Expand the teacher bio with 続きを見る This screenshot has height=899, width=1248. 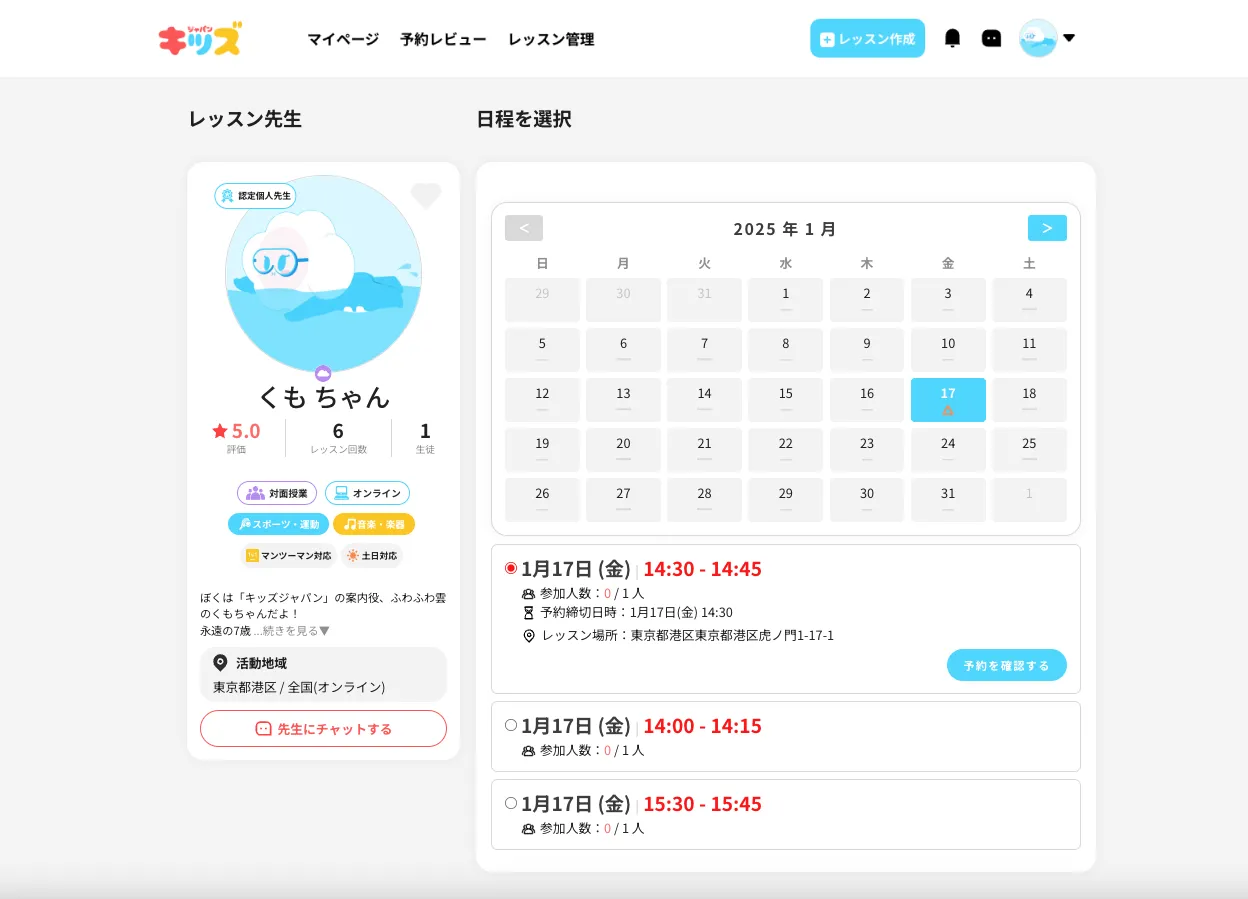(x=291, y=631)
